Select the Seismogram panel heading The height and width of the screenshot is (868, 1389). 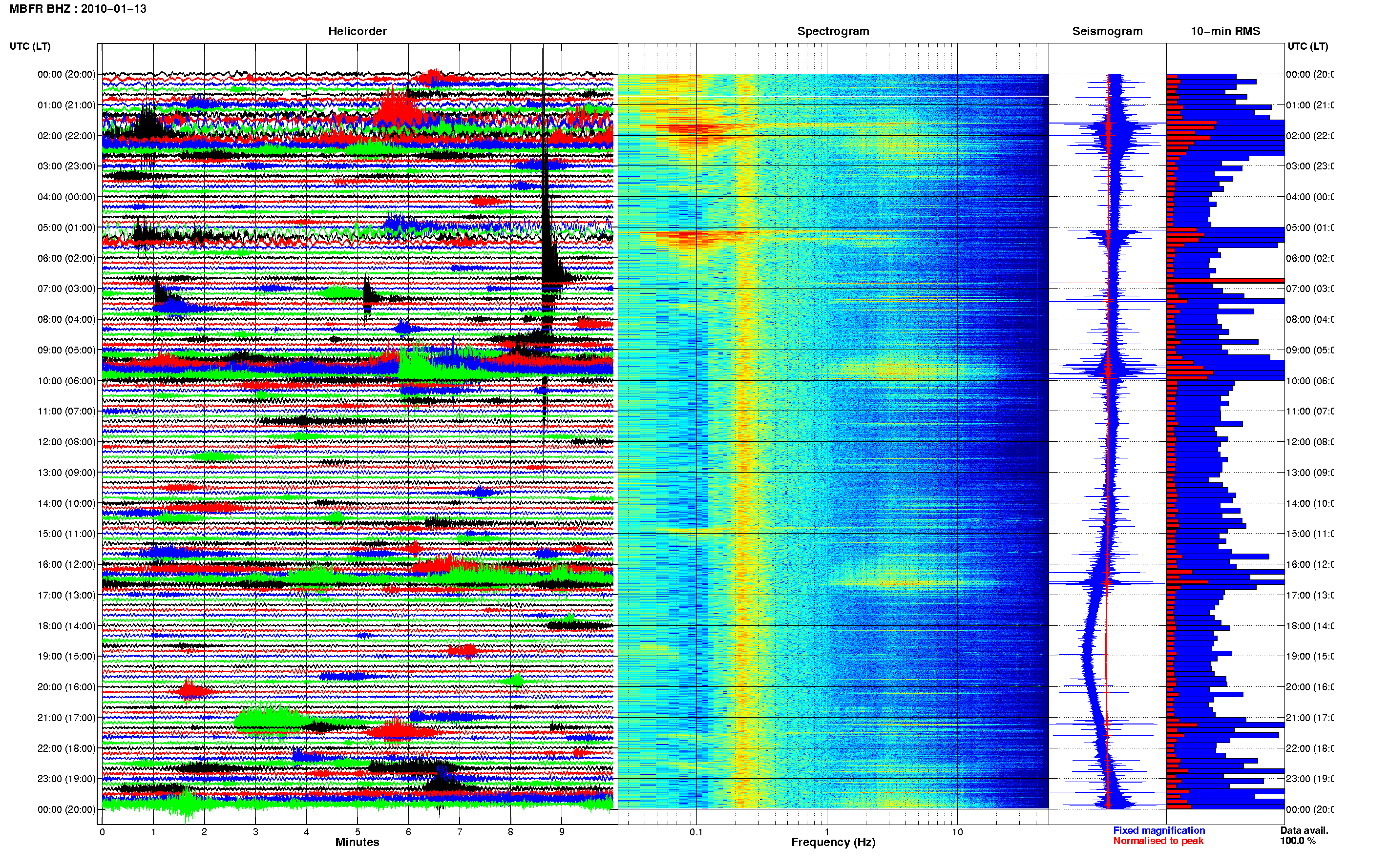coord(1107,31)
